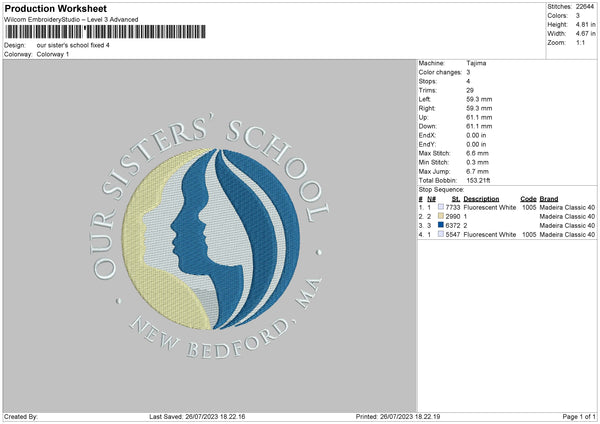
Task: Select the stitch count '5547' in row 4
Action: pyautogui.click(x=453, y=235)
